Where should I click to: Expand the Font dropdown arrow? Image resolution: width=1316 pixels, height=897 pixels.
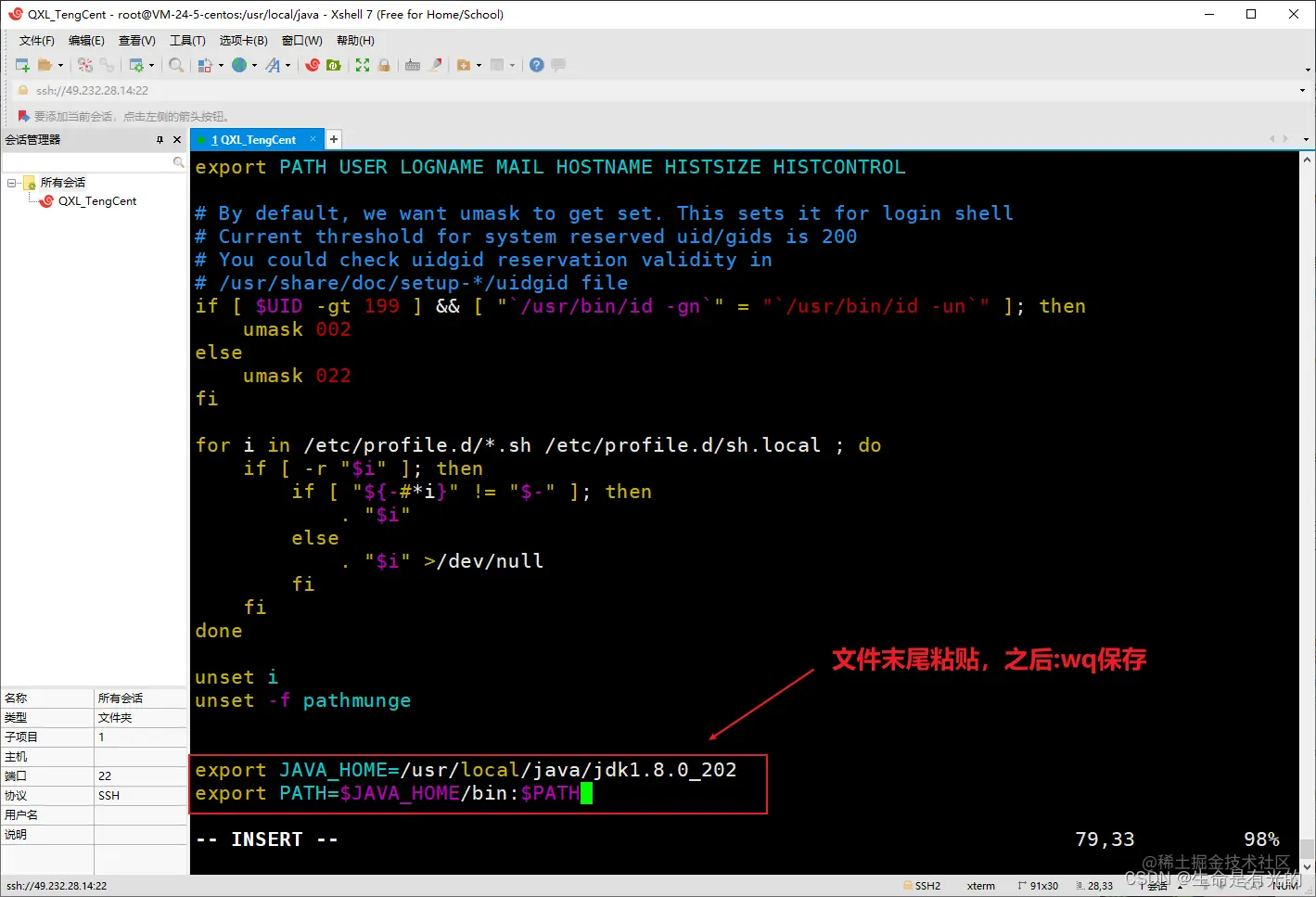click(x=287, y=65)
